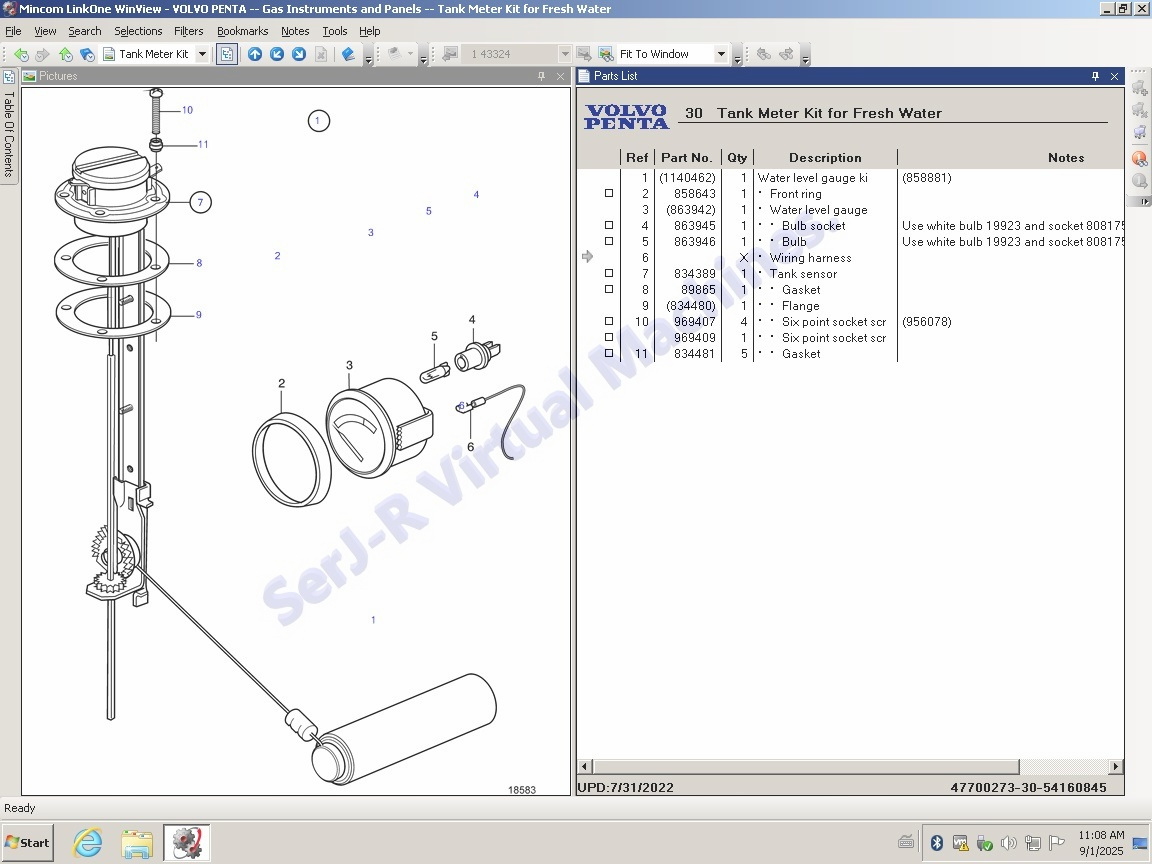Click the orange notes viewer icon
This screenshot has width=1152, height=864.
1139,158
